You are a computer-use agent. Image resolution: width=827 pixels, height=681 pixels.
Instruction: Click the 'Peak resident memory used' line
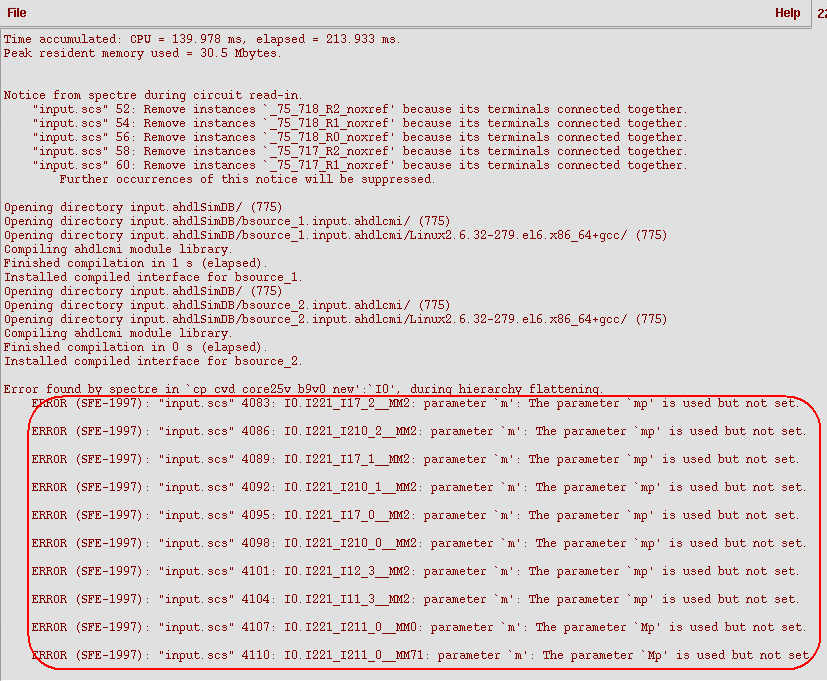click(143, 53)
